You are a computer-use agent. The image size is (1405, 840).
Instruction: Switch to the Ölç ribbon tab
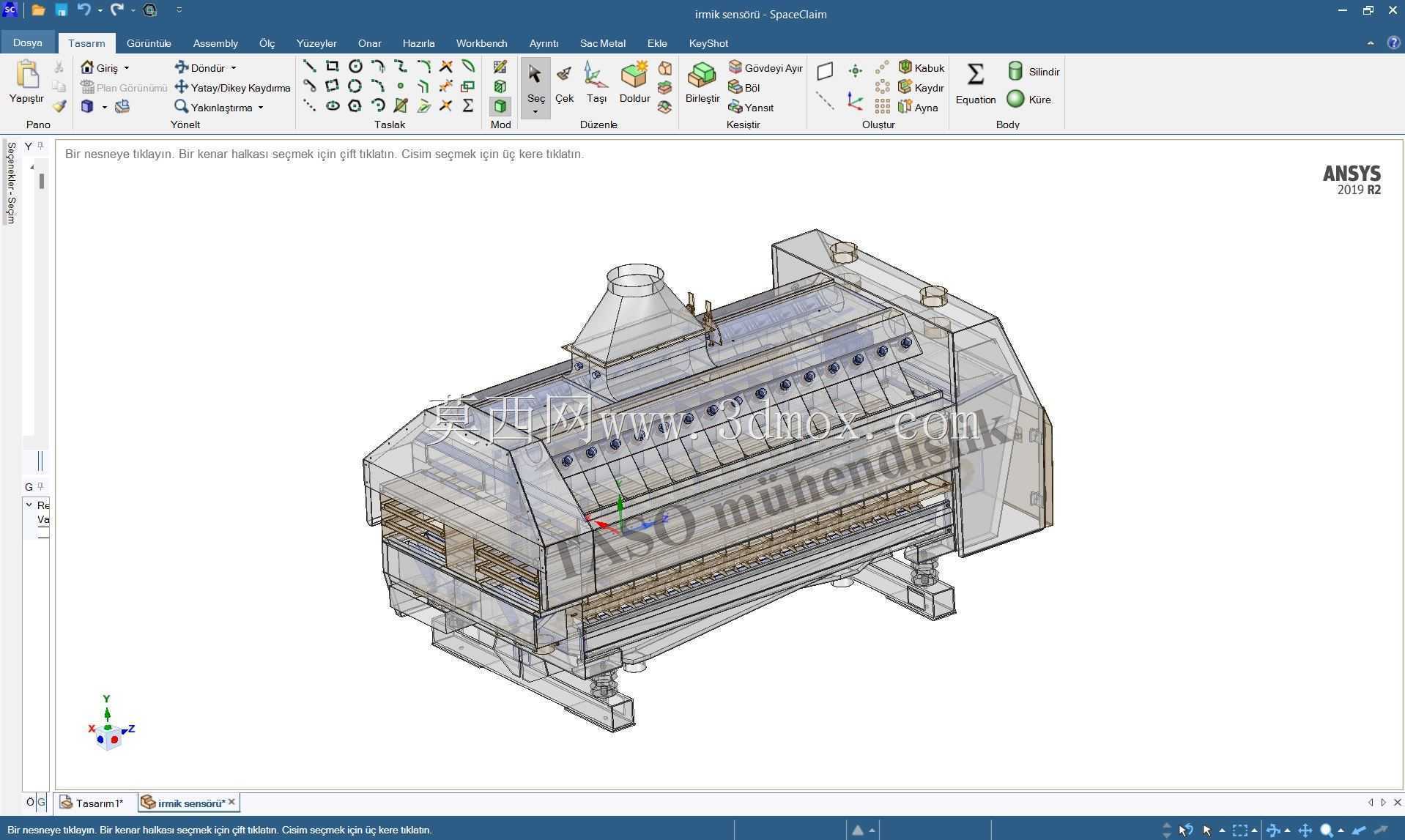click(267, 43)
